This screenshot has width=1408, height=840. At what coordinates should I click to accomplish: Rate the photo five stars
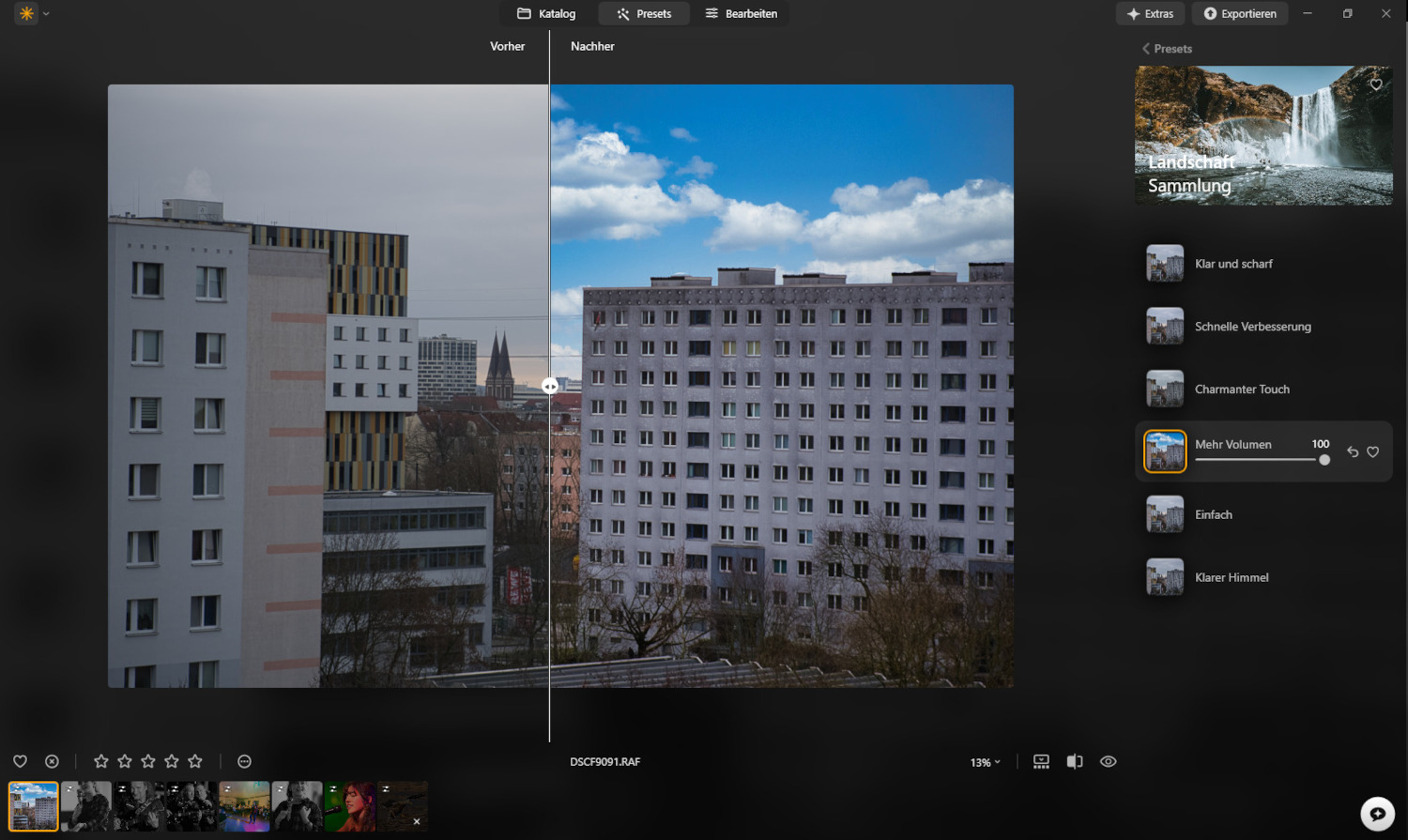(195, 761)
